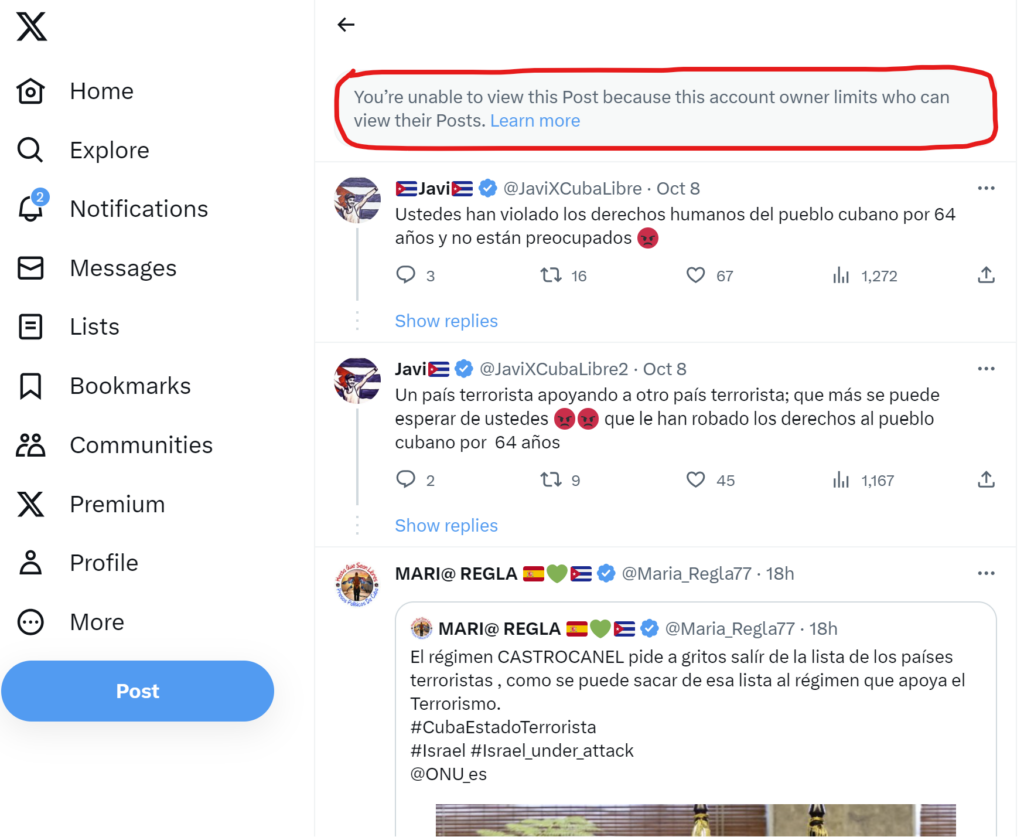Image resolution: width=1024 pixels, height=837 pixels.
Task: Follow the Learn more link
Action: click(535, 121)
